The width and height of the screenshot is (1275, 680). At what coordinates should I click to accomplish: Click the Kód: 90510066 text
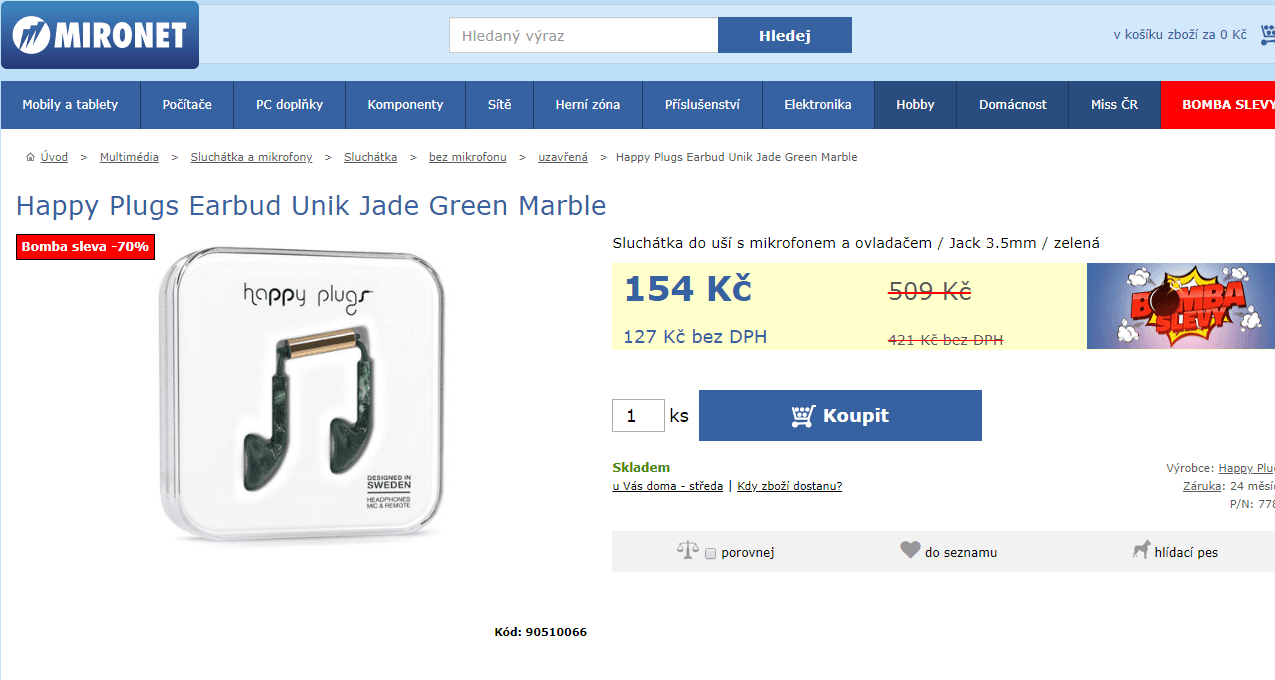[x=541, y=632]
